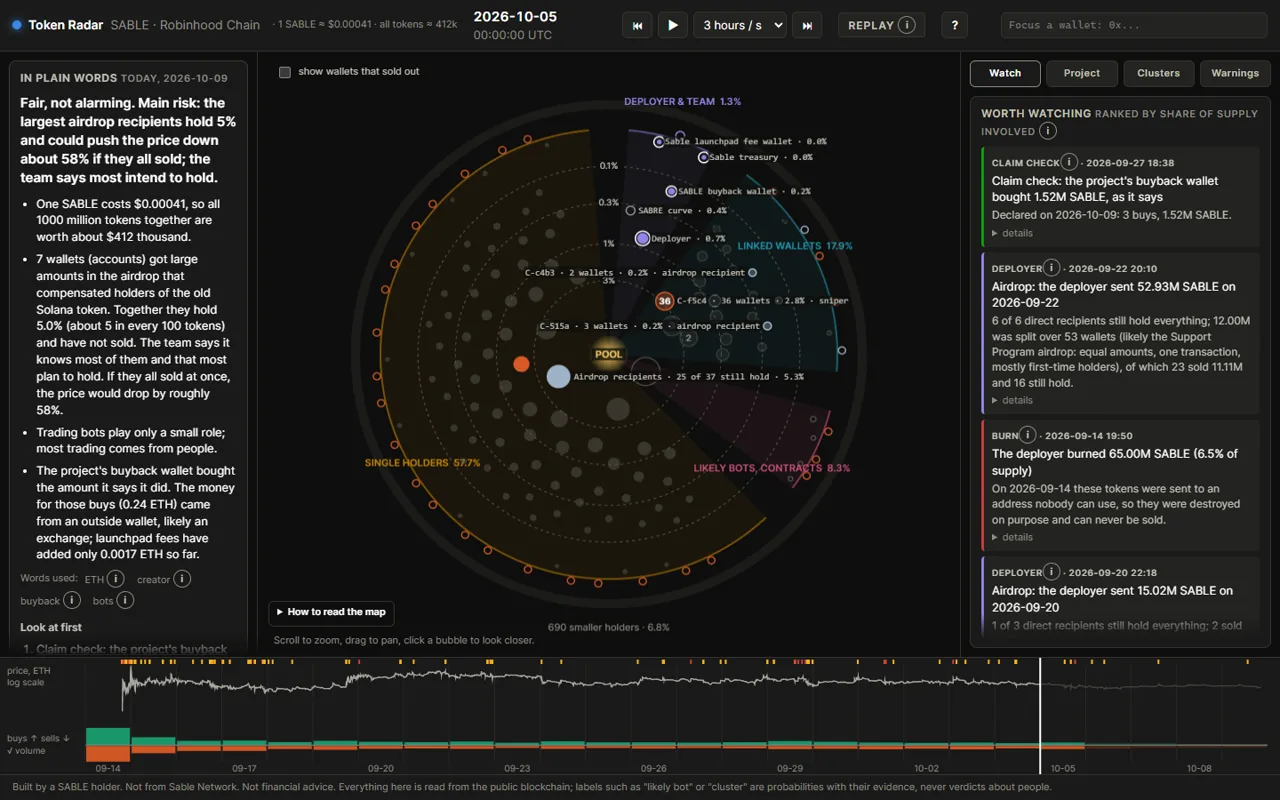Click the 'SABLE · Robinhood Chain' header text
Viewport: 1280px width, 800px height.
[x=185, y=25]
